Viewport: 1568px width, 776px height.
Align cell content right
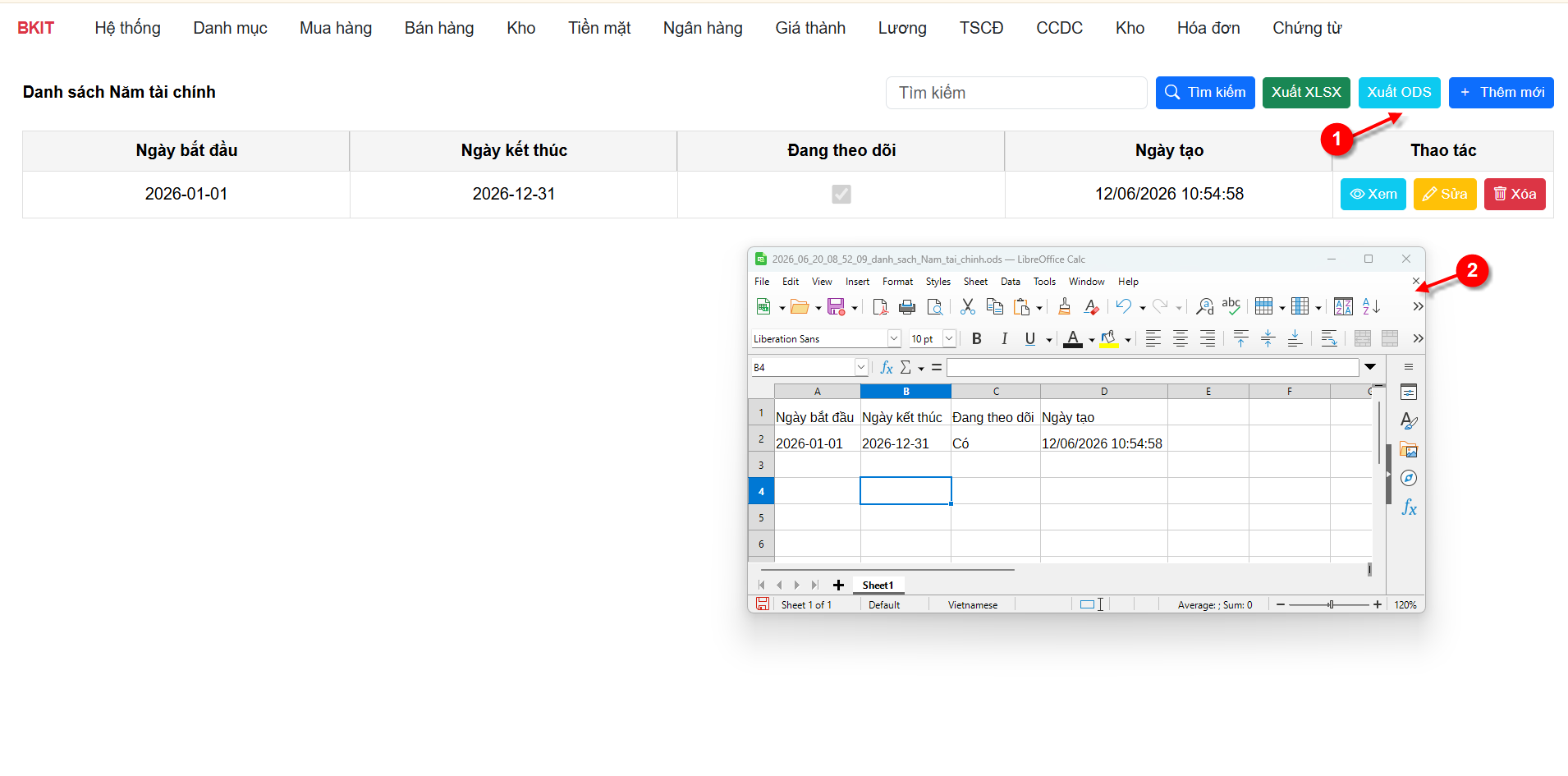click(1208, 339)
